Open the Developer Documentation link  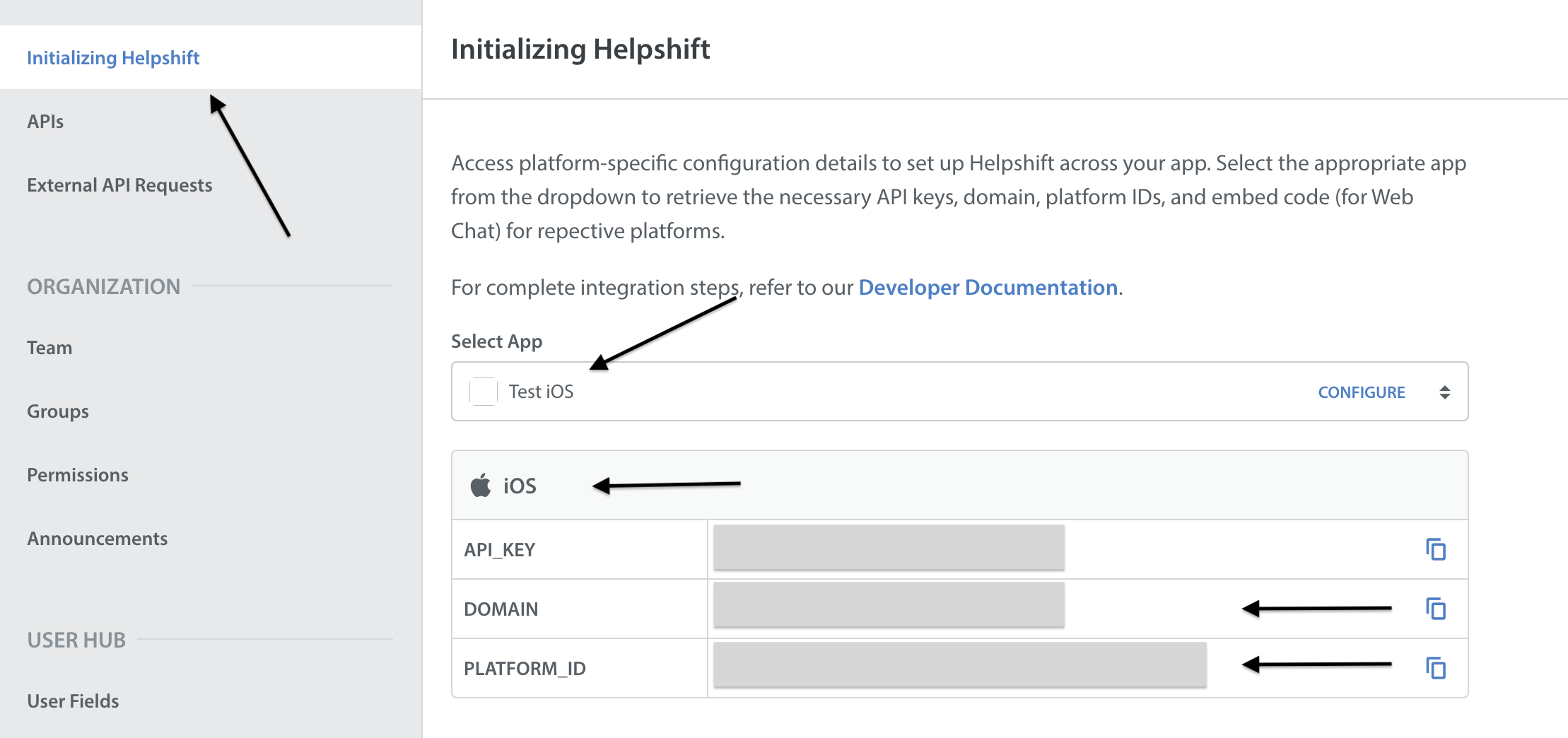pyautogui.click(x=988, y=288)
